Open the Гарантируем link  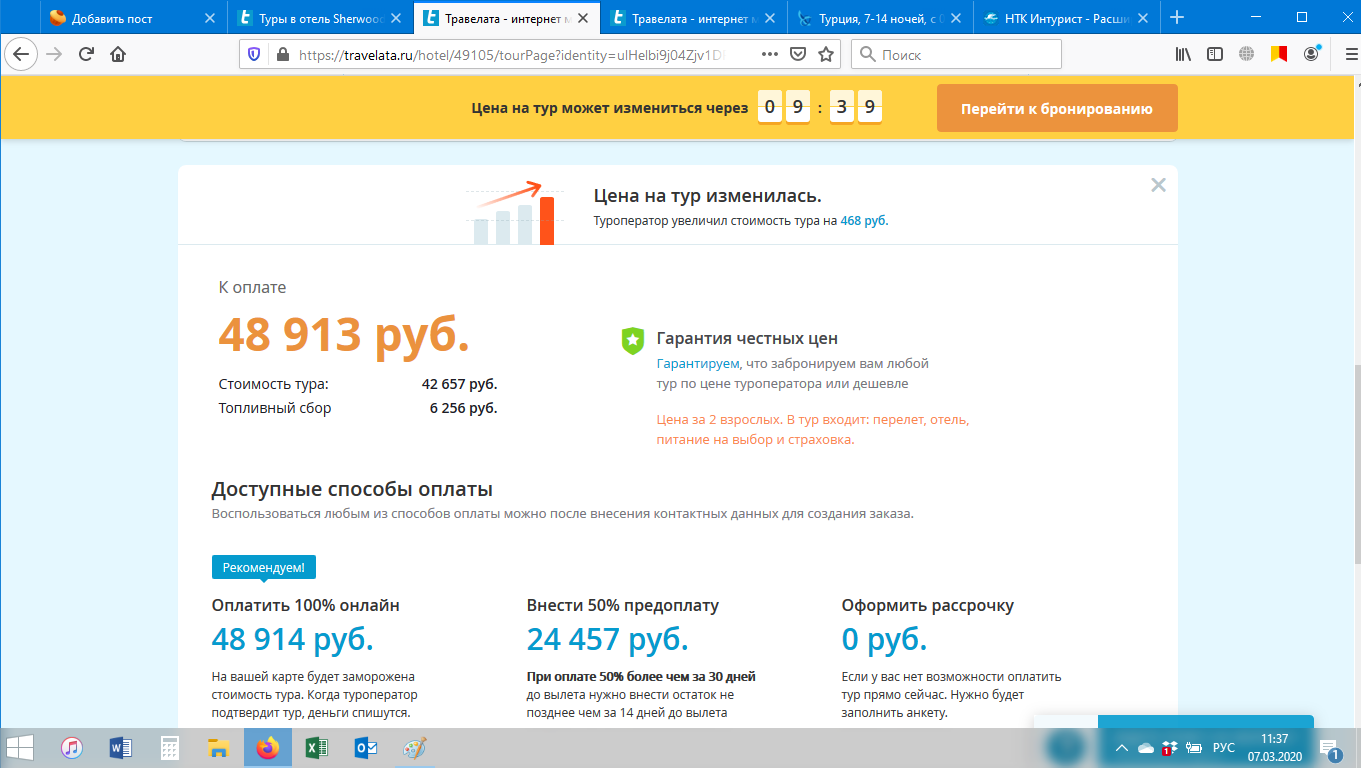click(x=698, y=364)
